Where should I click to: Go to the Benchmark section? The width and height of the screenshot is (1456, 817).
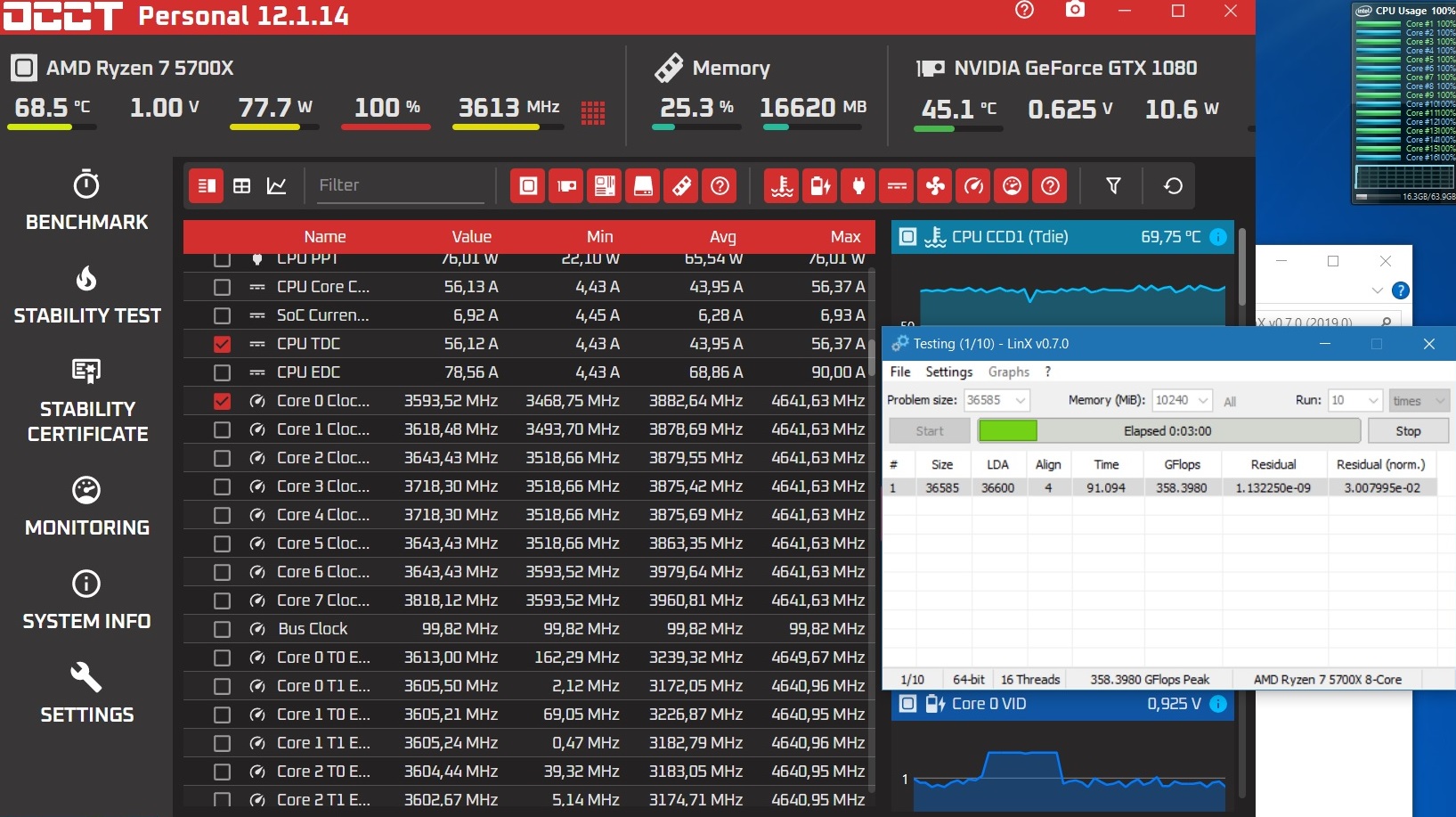(x=87, y=200)
